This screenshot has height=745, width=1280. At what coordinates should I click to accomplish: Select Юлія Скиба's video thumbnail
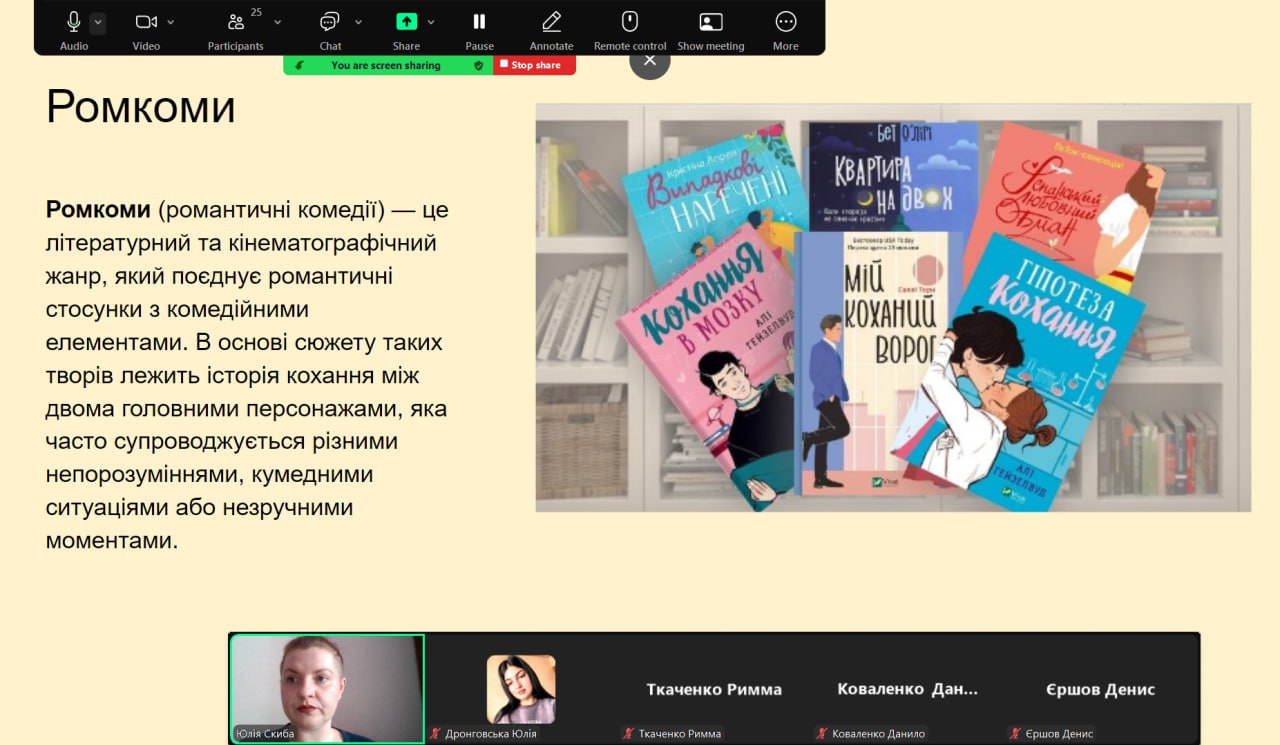tap(327, 688)
